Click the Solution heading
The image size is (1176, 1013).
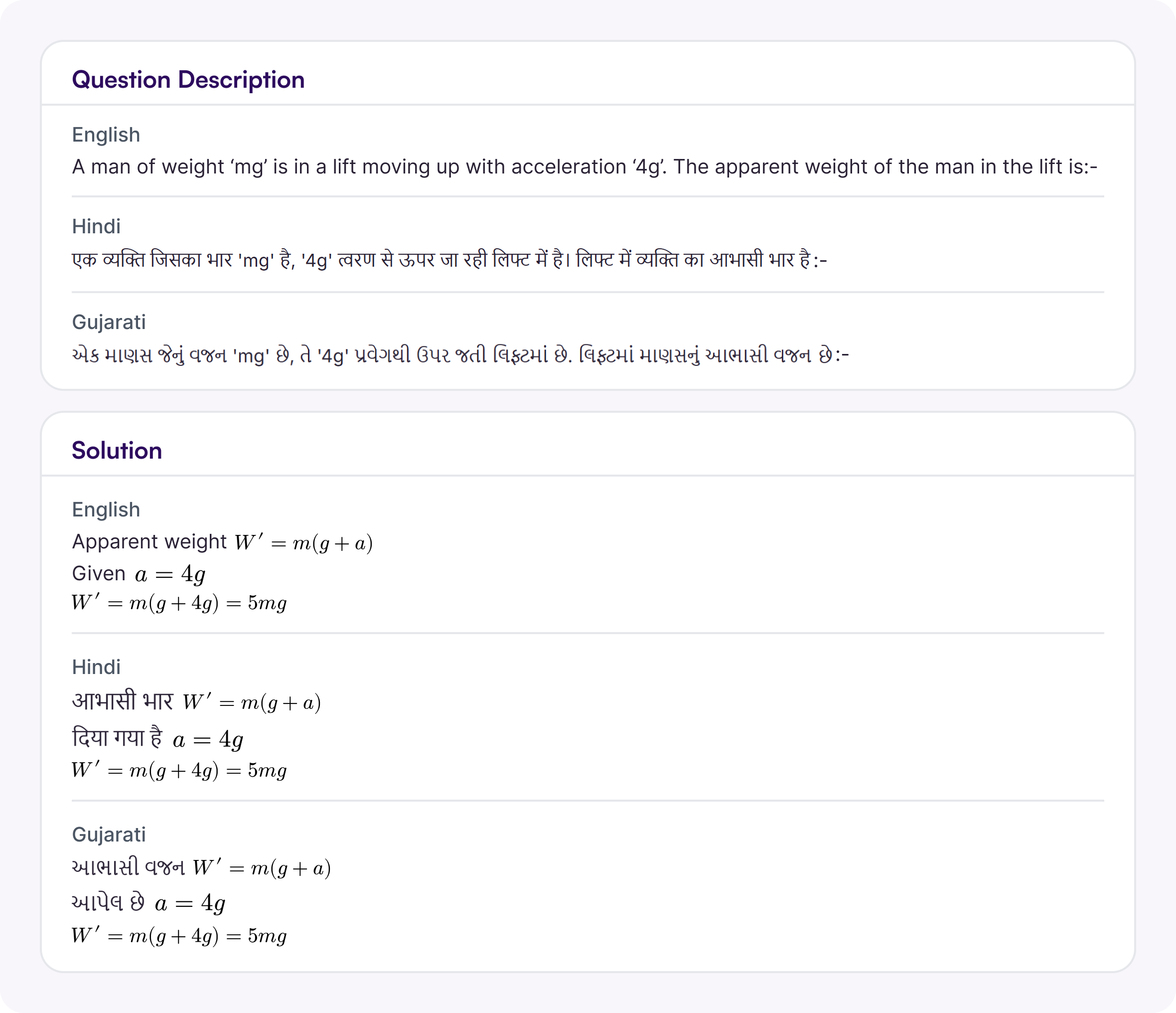pos(117,450)
